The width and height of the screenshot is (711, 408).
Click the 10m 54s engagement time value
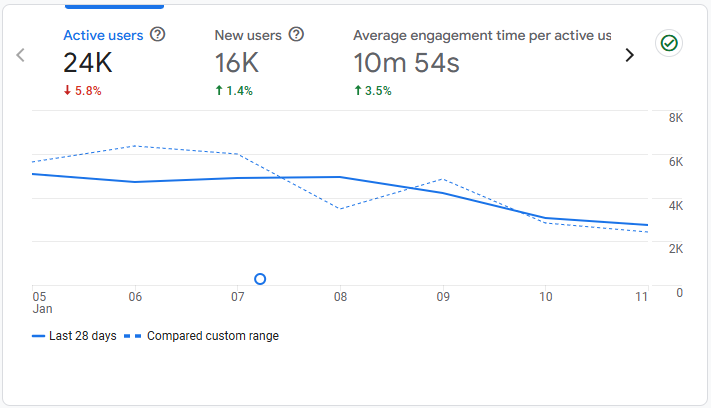[x=406, y=63]
